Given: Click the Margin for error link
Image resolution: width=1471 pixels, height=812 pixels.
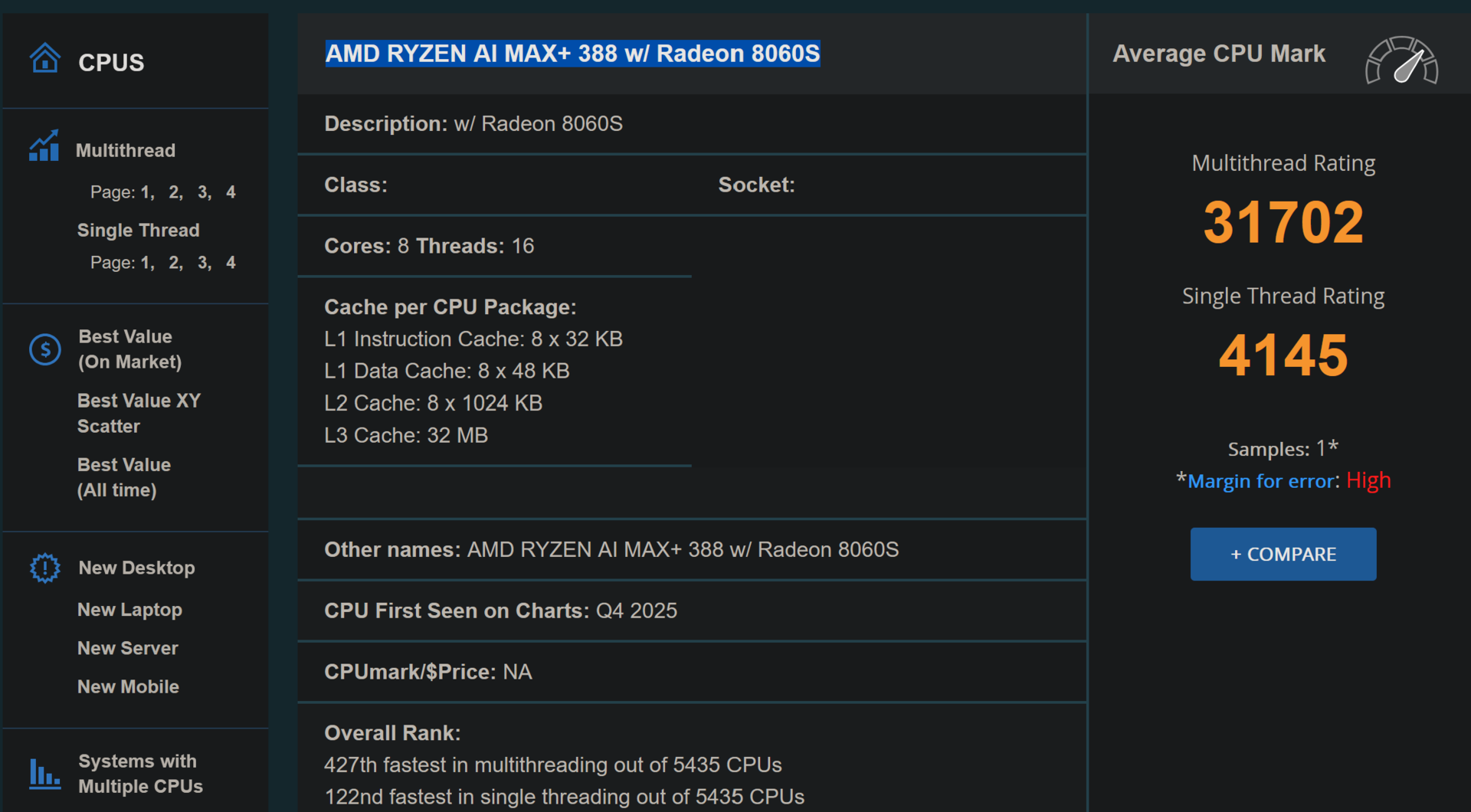Looking at the screenshot, I should (1260, 481).
